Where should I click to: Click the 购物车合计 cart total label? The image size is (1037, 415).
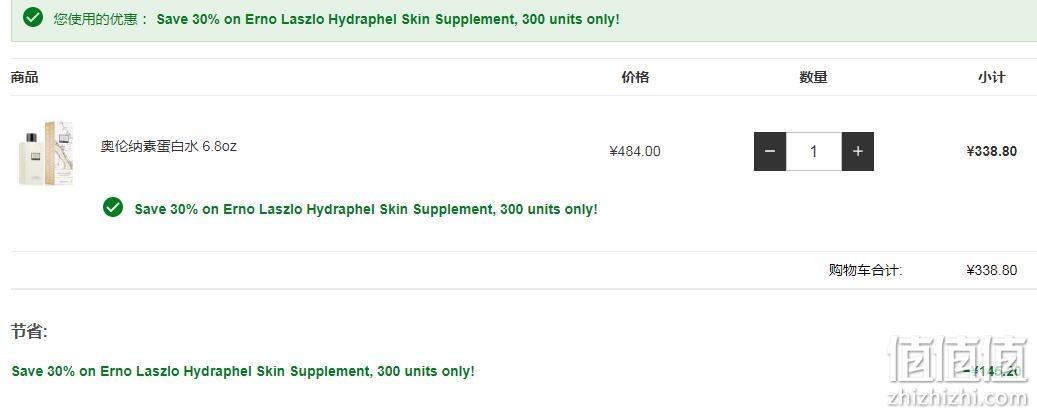coord(866,270)
